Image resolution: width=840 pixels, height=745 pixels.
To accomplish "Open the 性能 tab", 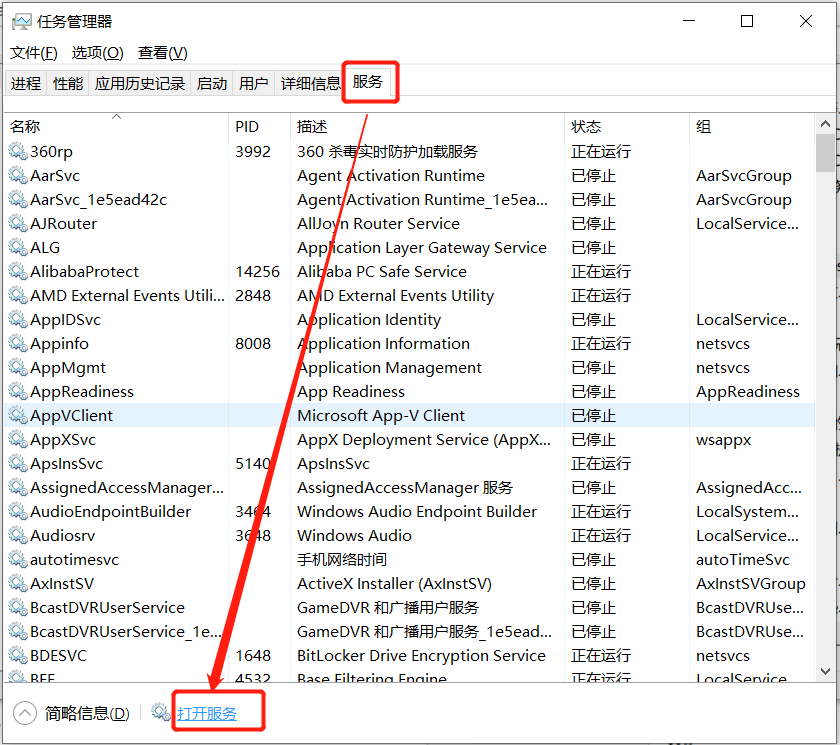I will (68, 83).
